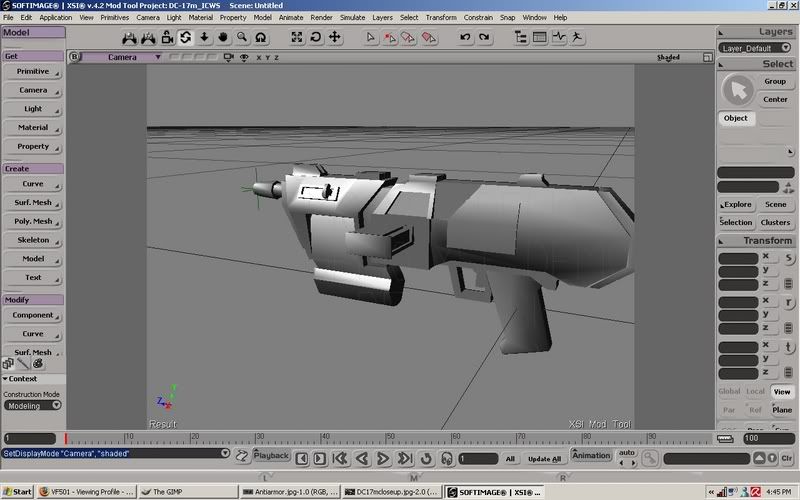Click the Clusters button

click(775, 222)
